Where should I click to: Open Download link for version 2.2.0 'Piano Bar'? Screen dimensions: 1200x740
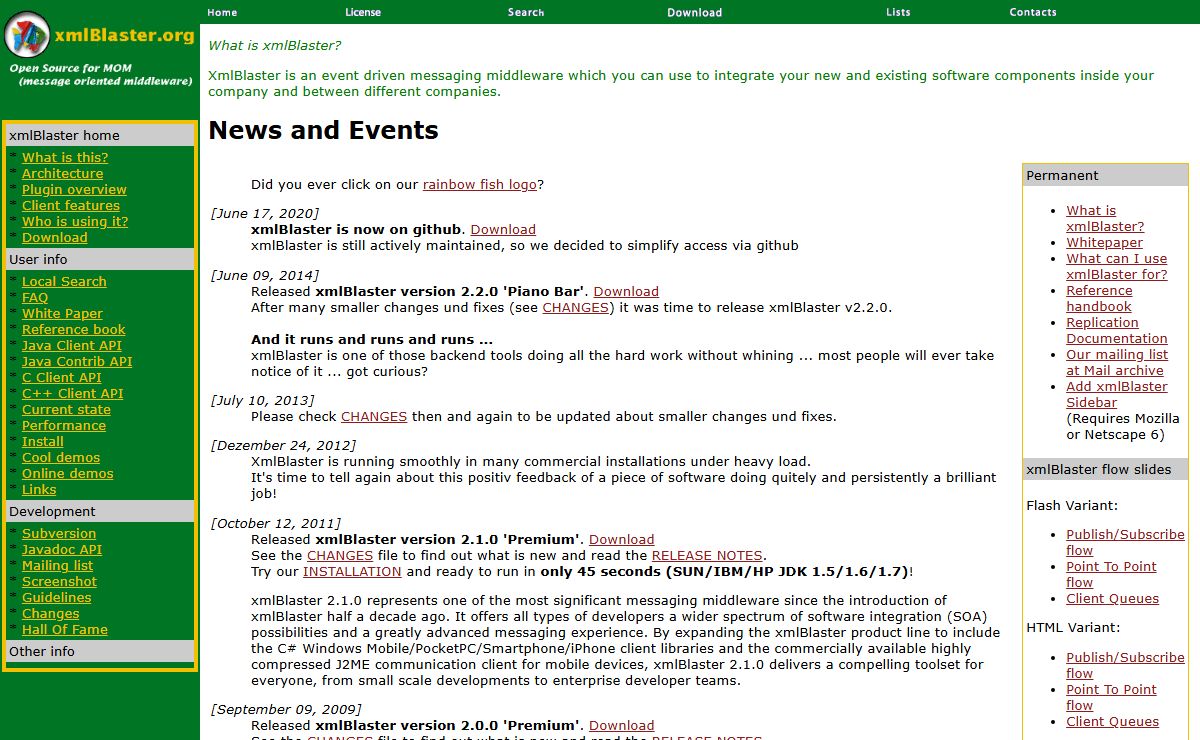(x=626, y=291)
